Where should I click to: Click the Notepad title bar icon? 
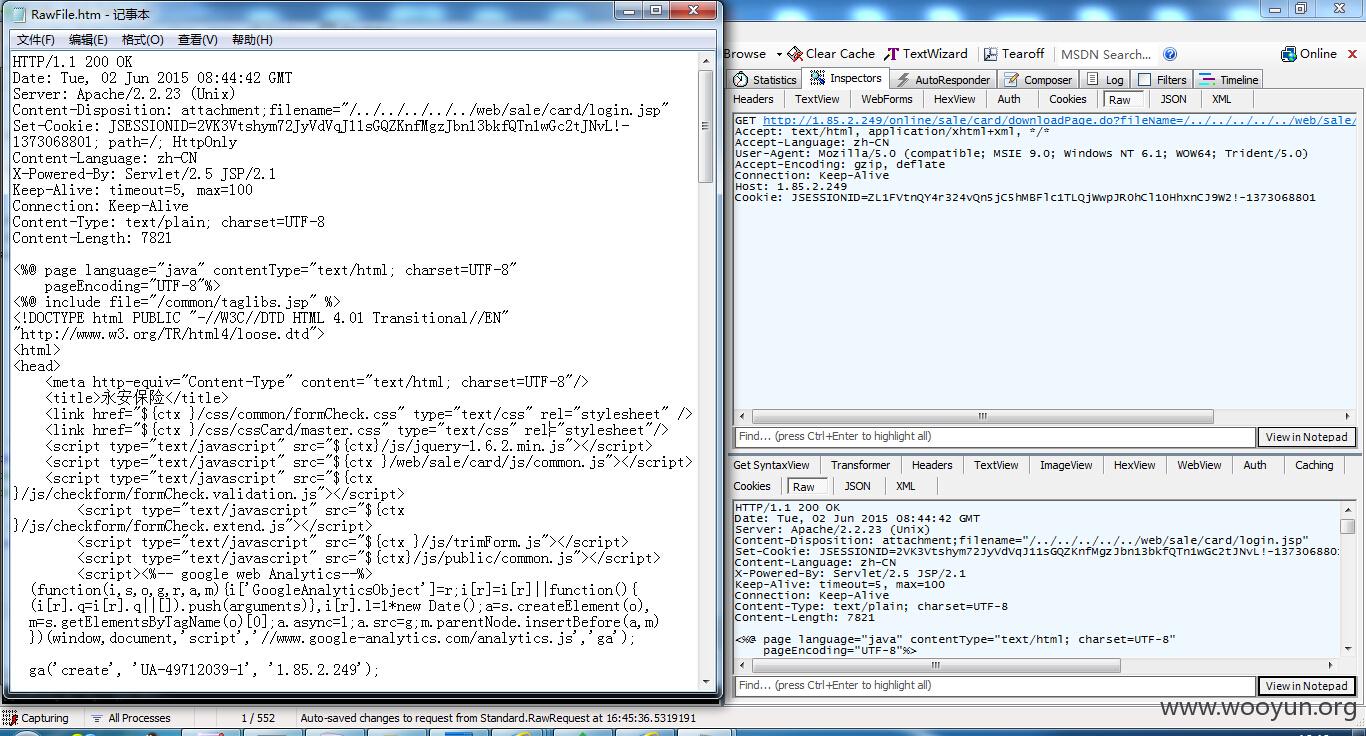[x=17, y=14]
